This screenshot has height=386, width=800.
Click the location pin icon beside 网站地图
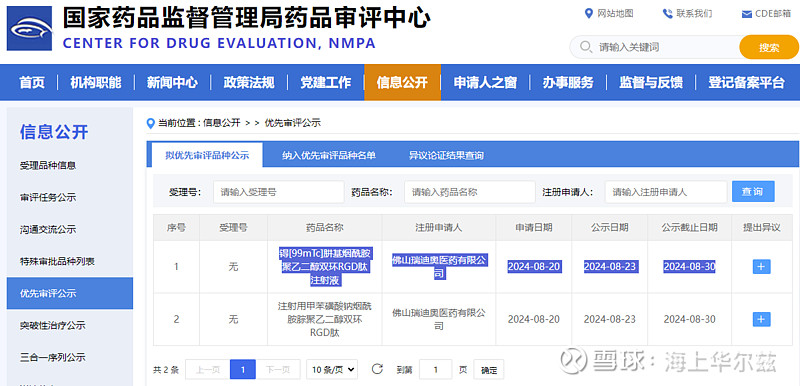pyautogui.click(x=589, y=13)
